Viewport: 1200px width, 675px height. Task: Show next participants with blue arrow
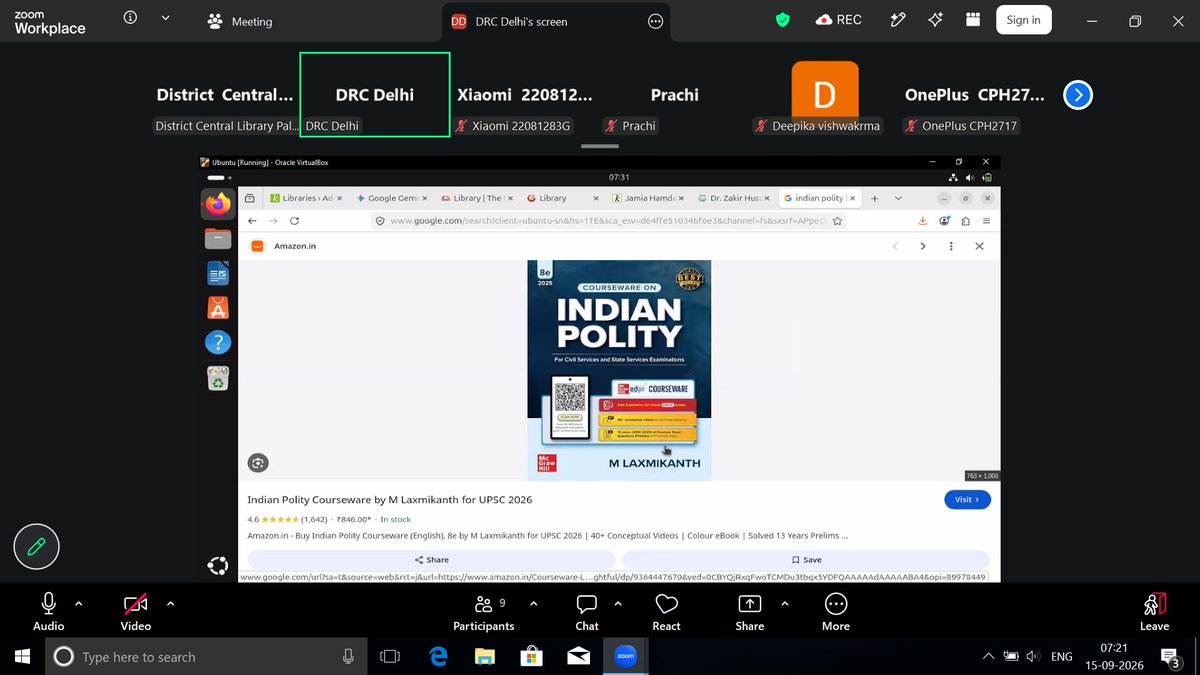(1077, 95)
